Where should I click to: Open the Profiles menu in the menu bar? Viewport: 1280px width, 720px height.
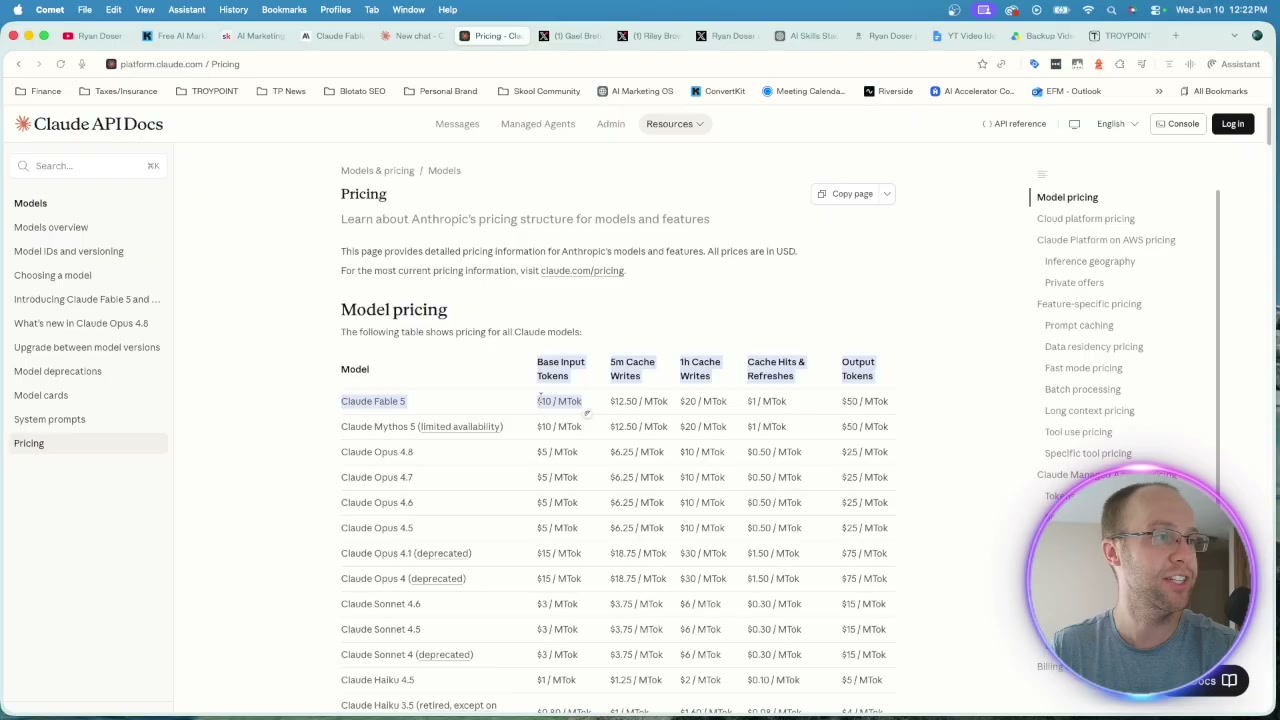pos(335,10)
